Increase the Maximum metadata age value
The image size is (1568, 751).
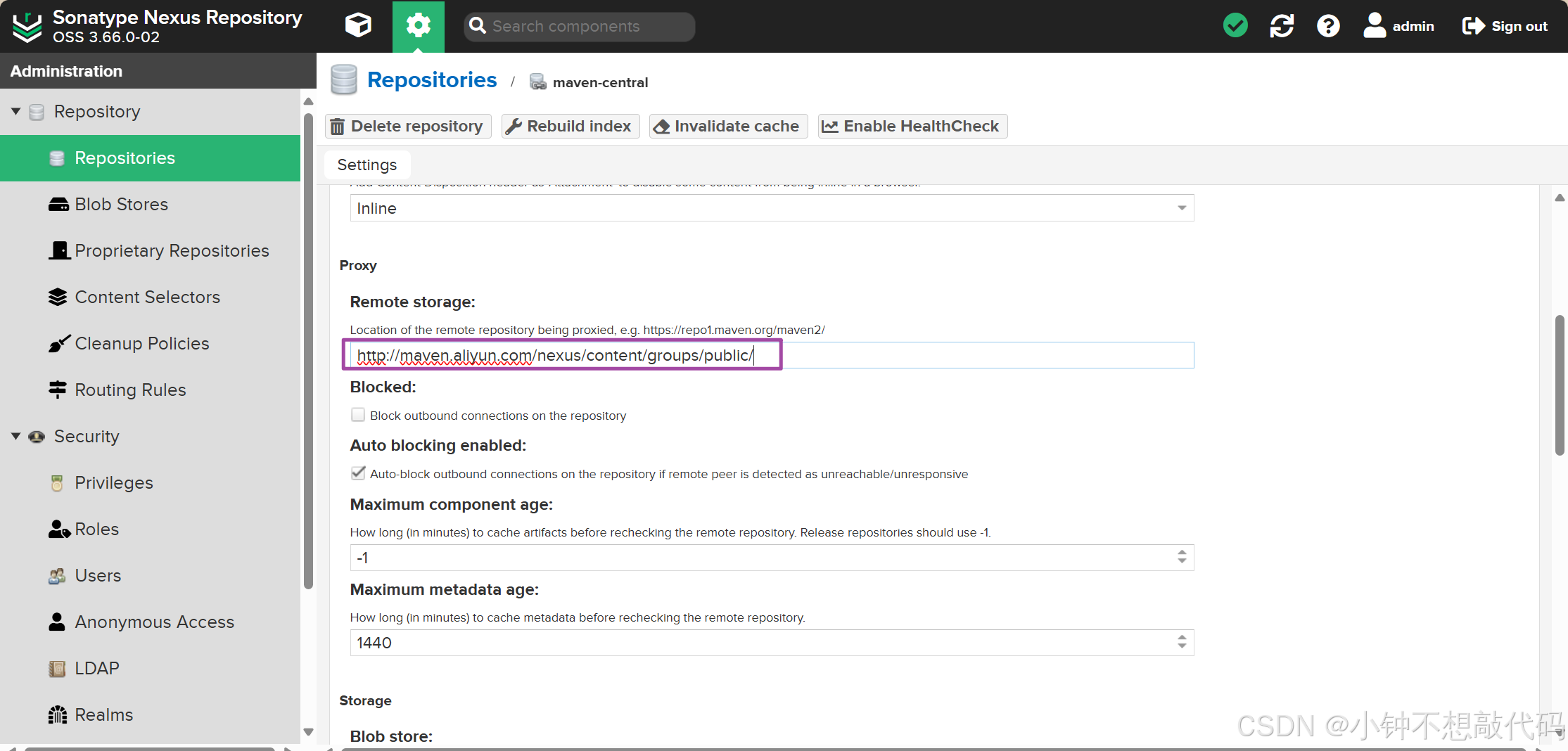coord(1182,637)
